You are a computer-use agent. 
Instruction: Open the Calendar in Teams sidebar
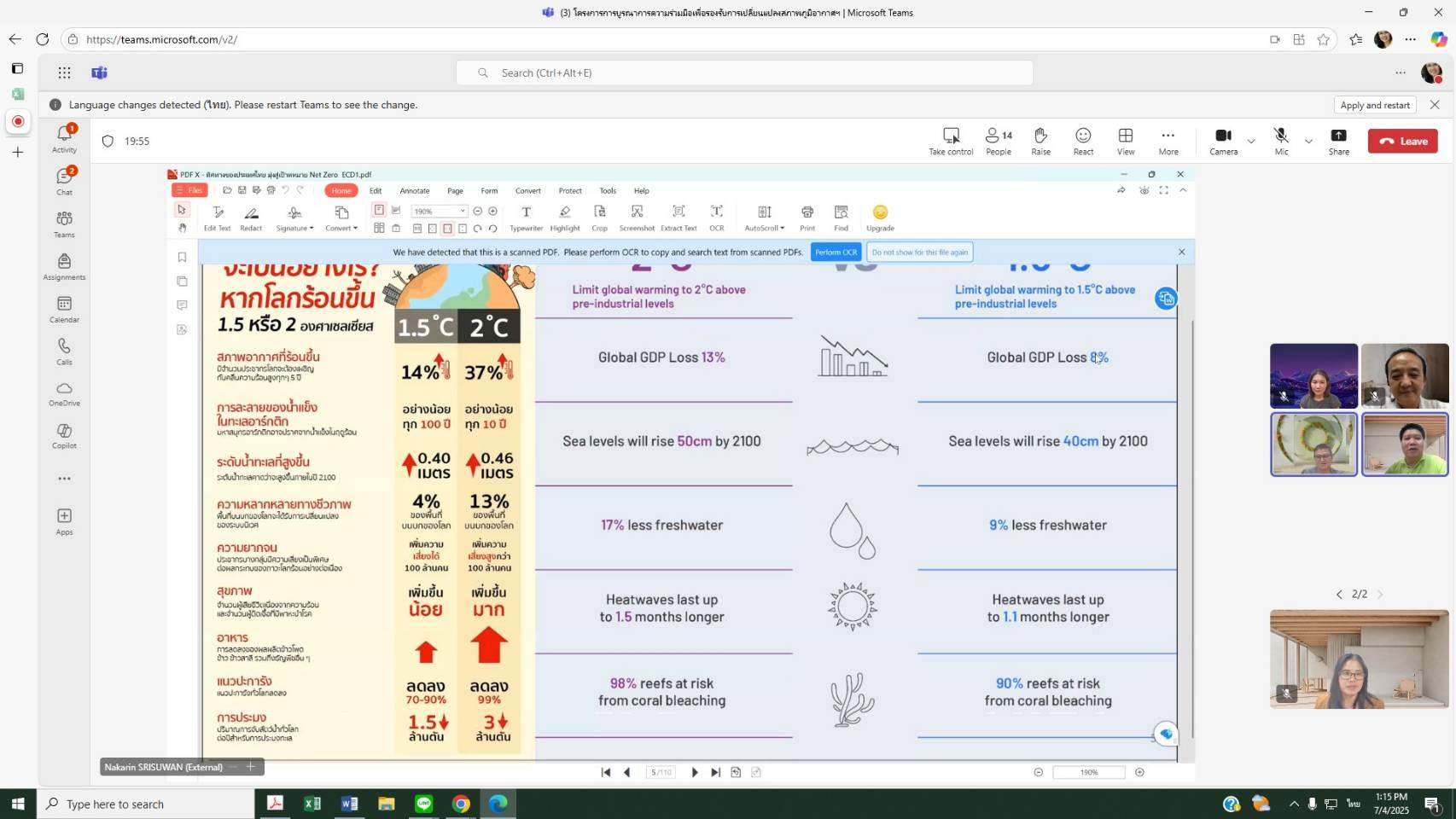(64, 309)
